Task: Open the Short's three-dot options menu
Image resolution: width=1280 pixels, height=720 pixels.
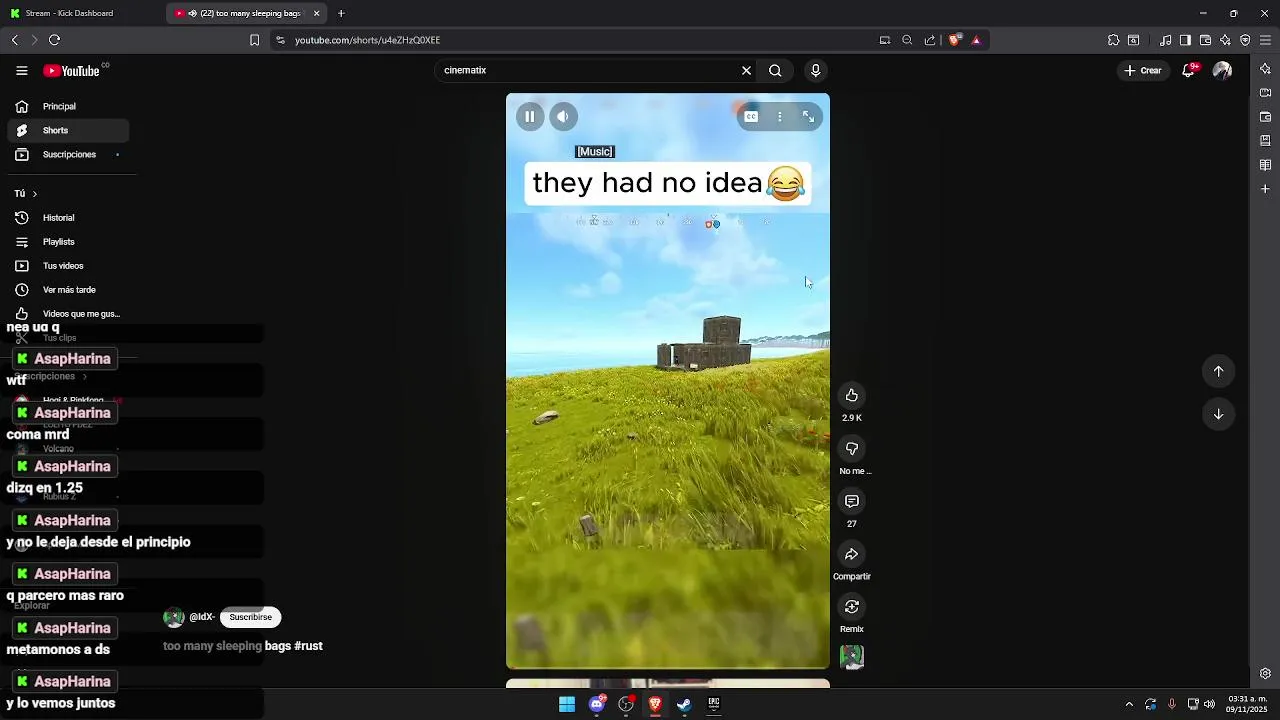Action: pos(780,117)
